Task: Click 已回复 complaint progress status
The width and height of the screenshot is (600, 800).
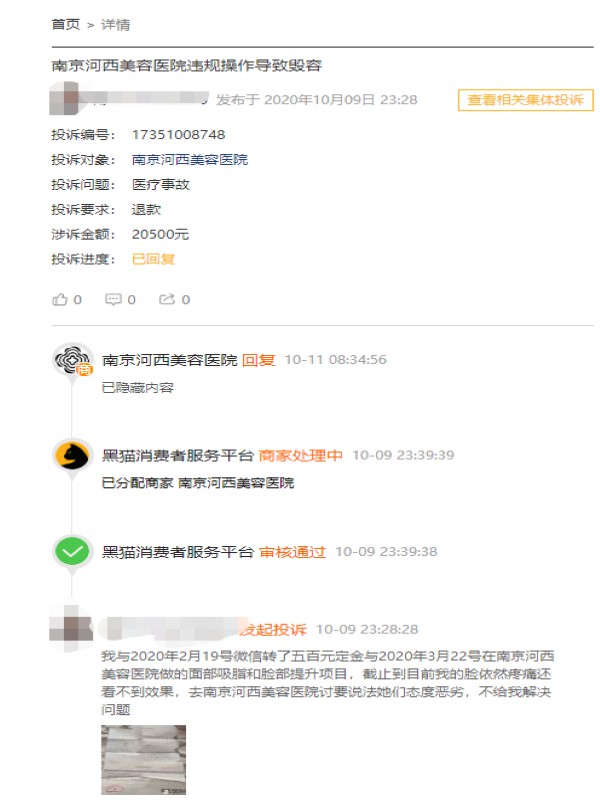Action: coord(153,259)
